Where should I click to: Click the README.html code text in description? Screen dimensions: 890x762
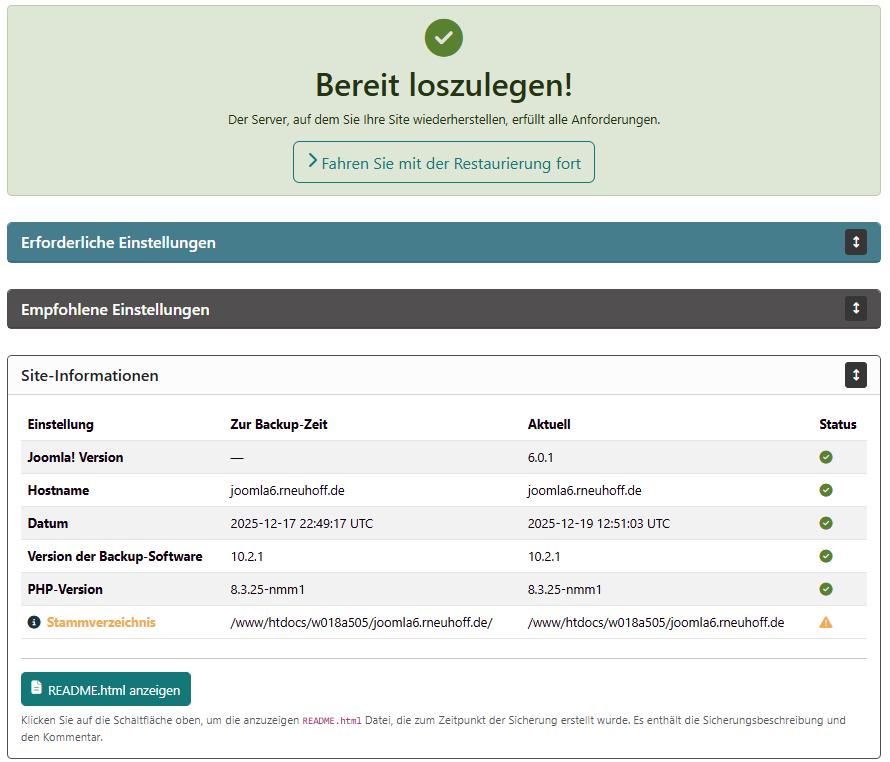click(331, 720)
